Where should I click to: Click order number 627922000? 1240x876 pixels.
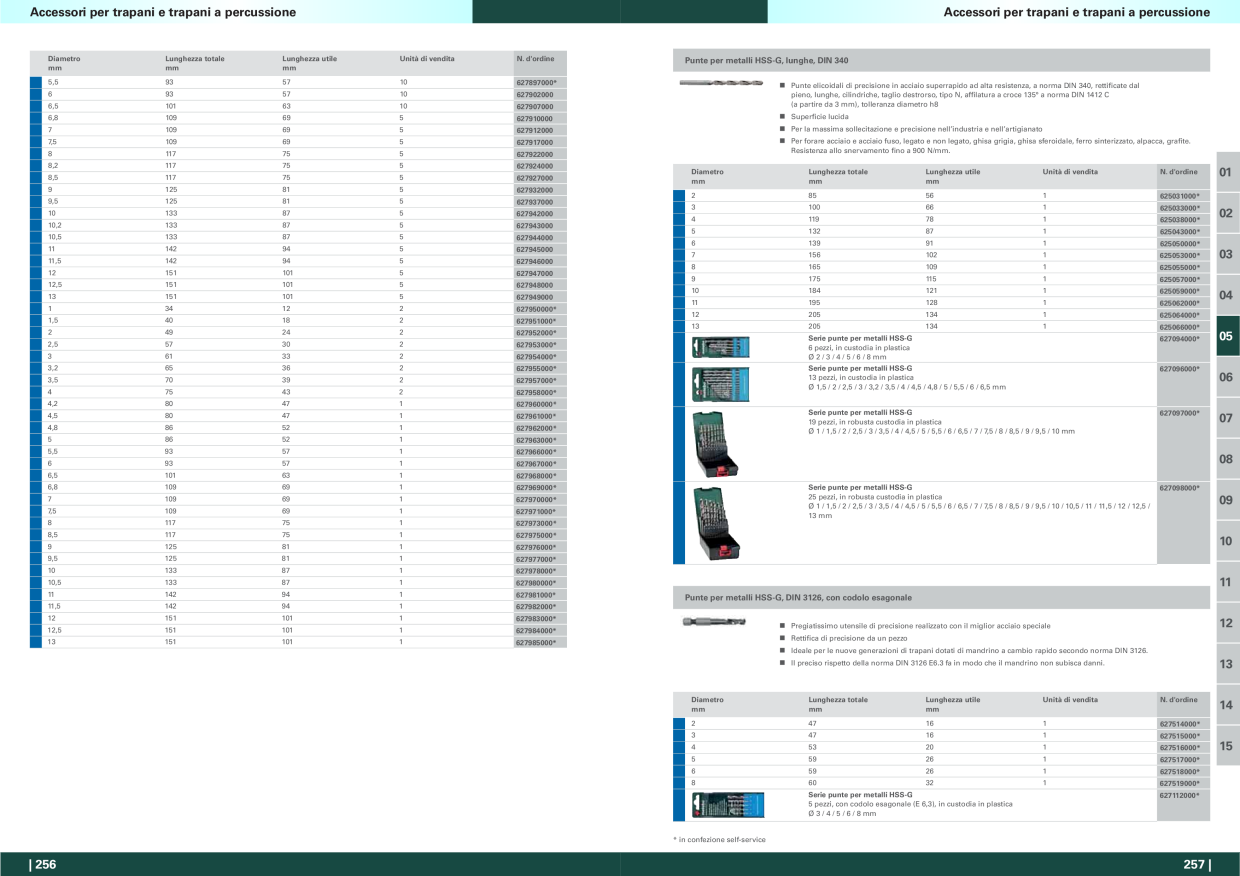[x=535, y=154]
